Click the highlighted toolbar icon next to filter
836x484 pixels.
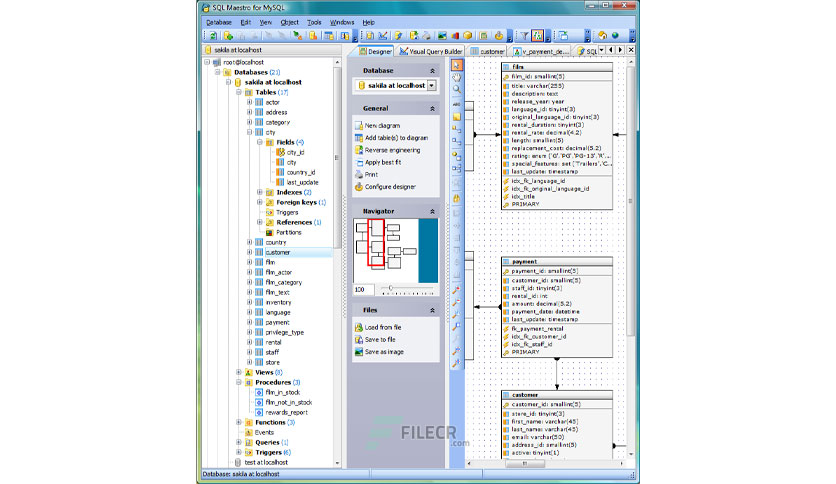click(537, 36)
